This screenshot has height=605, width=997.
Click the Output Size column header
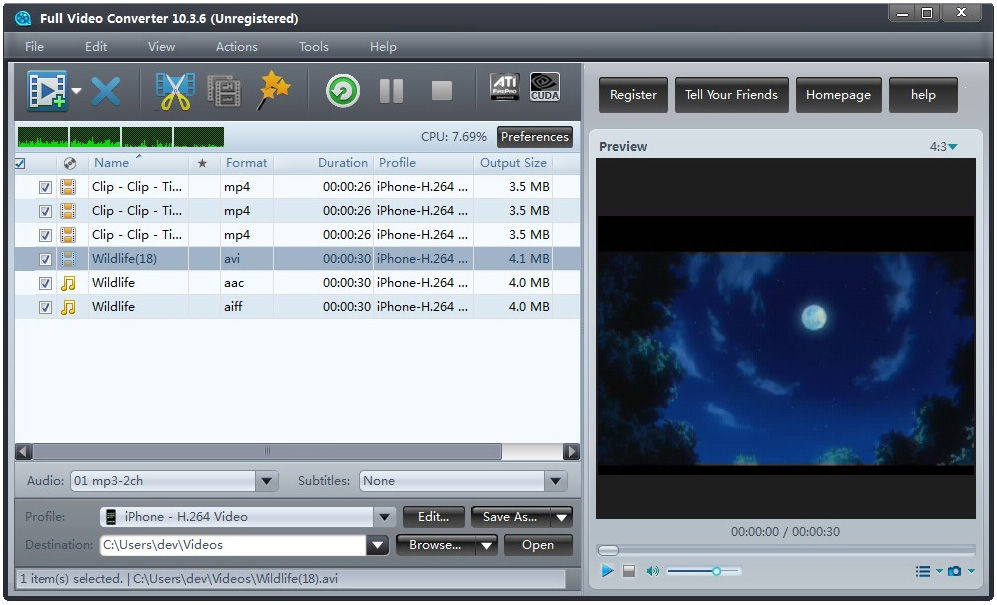tap(513, 163)
